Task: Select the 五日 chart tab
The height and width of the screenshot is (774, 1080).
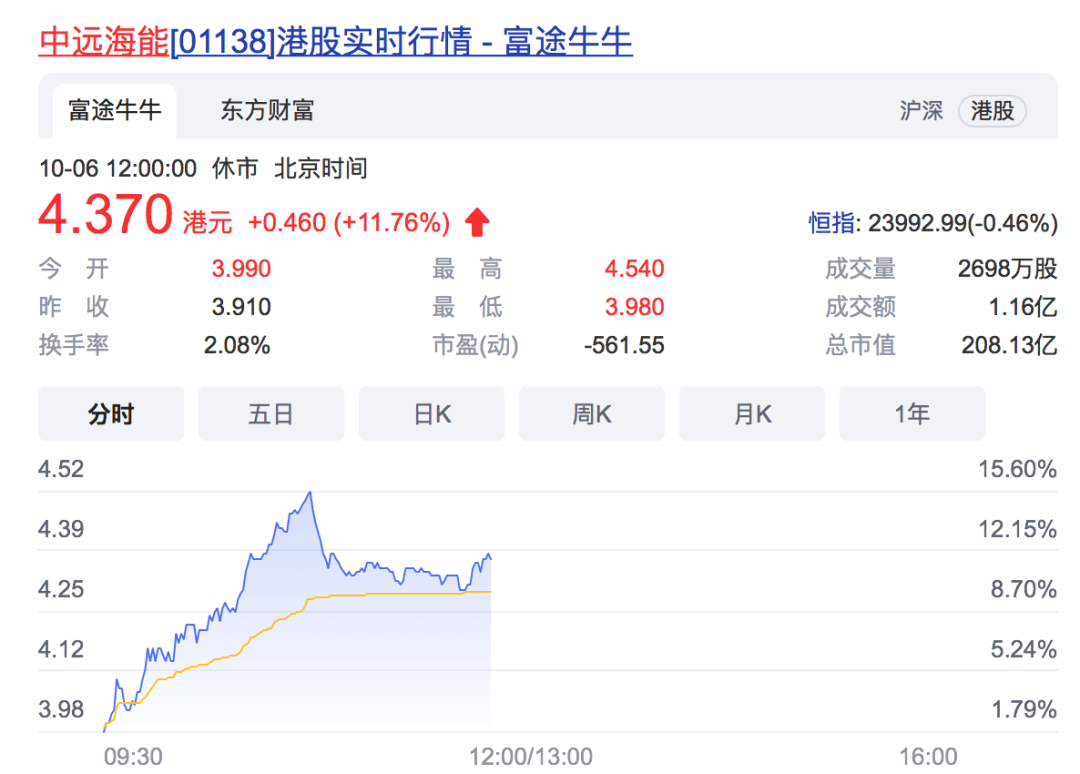Action: 271,414
